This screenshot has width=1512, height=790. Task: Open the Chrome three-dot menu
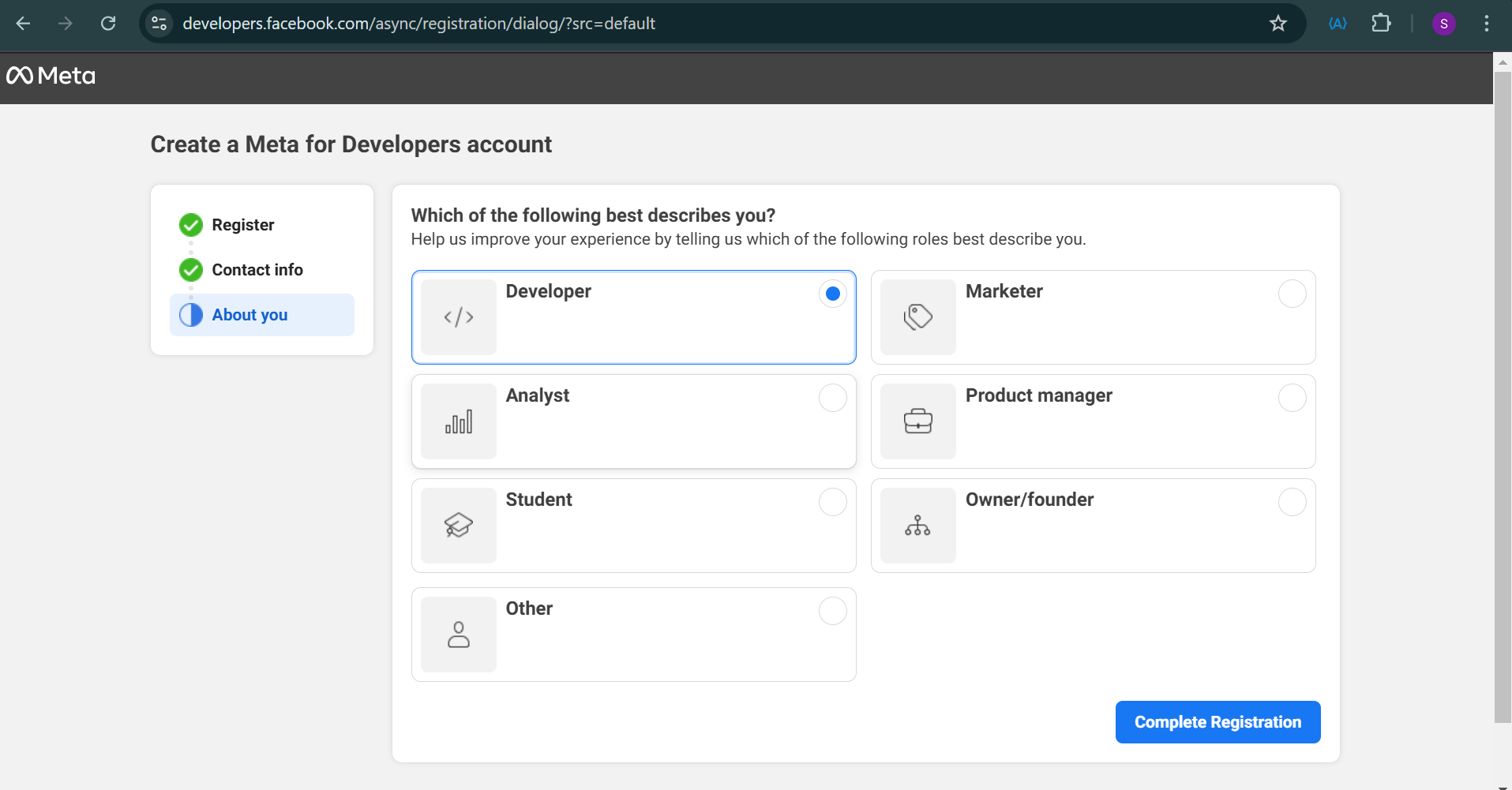(1488, 23)
